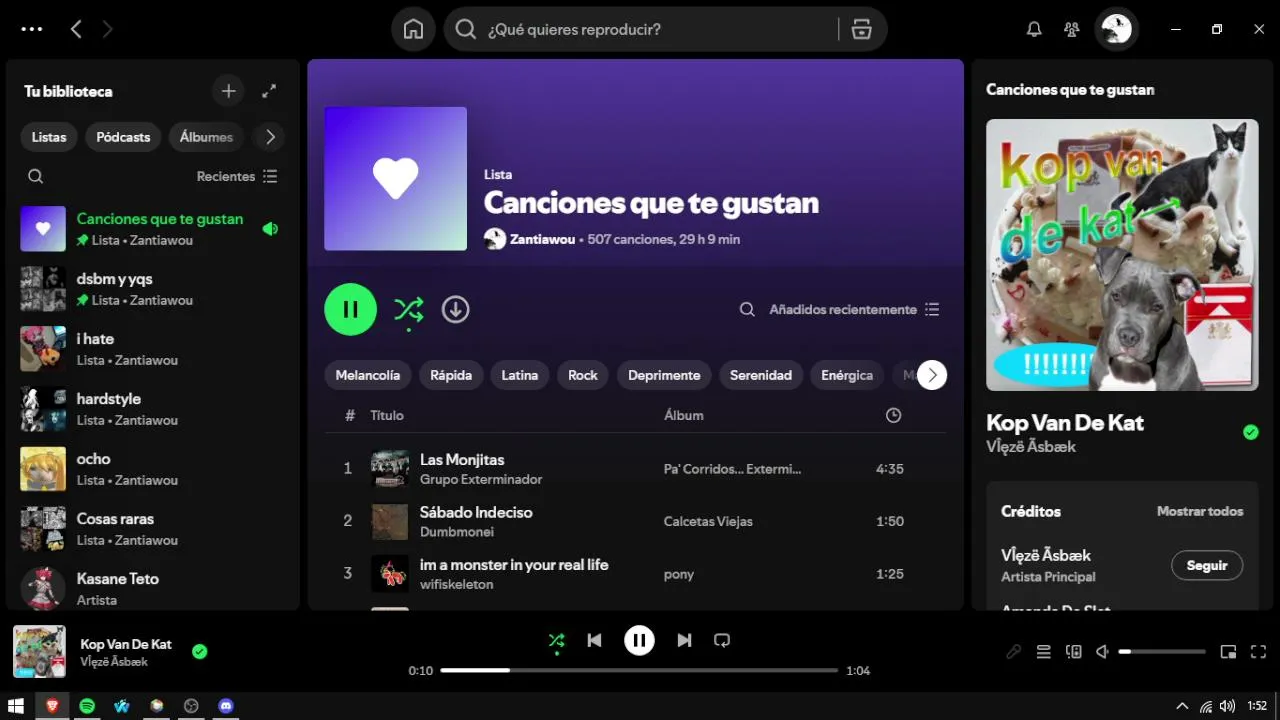Screen dimensions: 1280x720
Task: Open the lyrics microphone icon
Action: pos(1013,652)
